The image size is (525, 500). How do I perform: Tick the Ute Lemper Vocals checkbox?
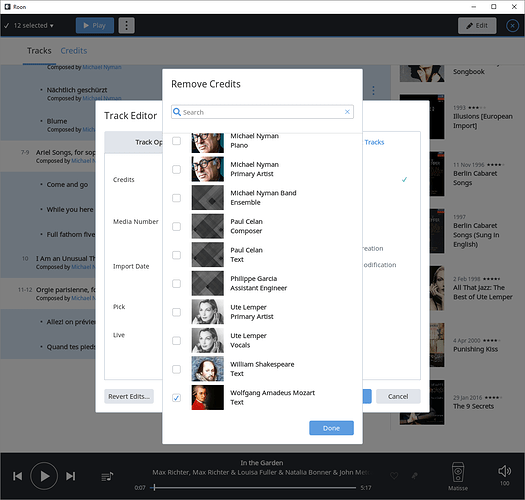(x=176, y=341)
